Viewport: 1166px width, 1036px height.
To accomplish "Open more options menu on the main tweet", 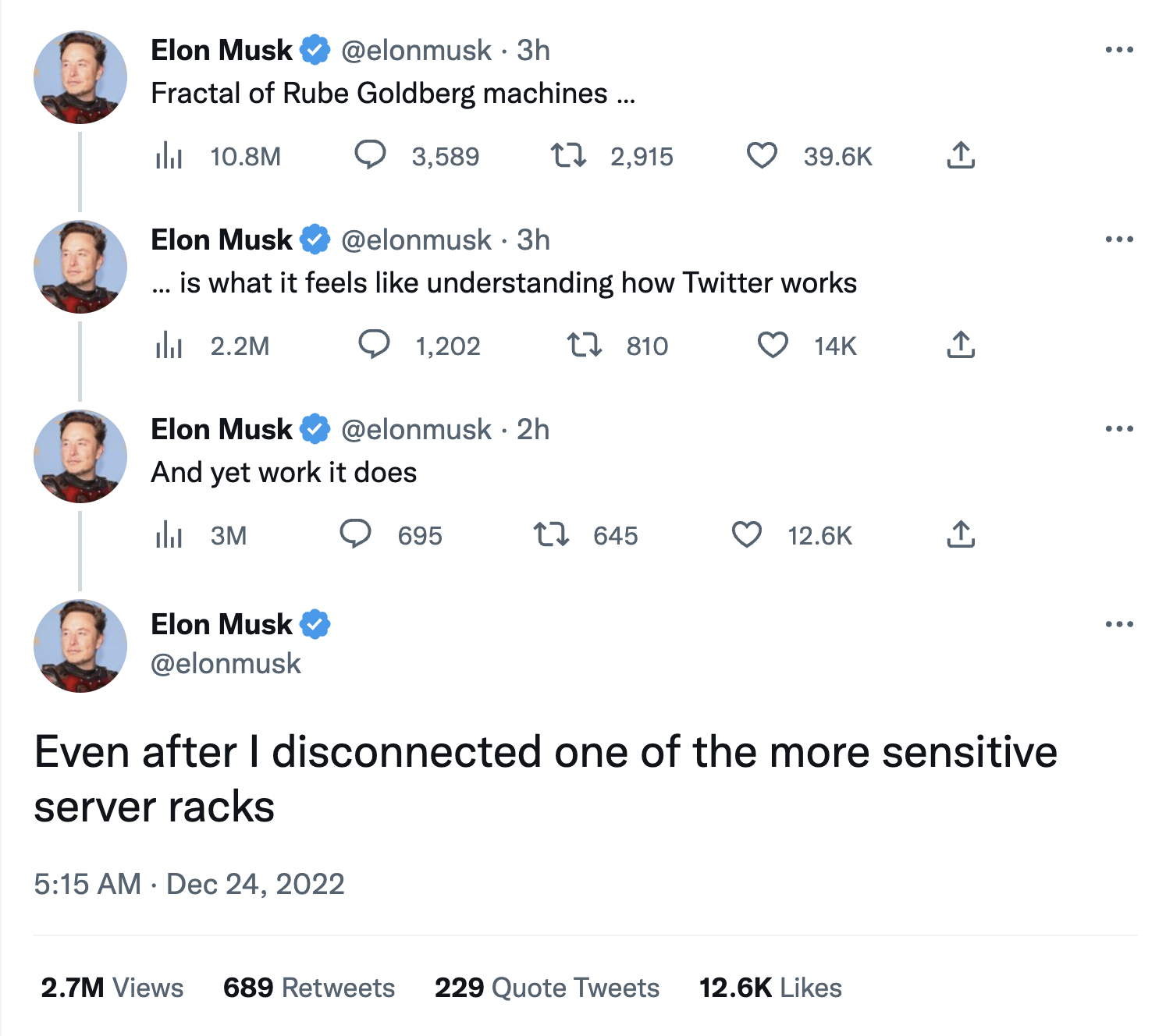I will click(1119, 624).
